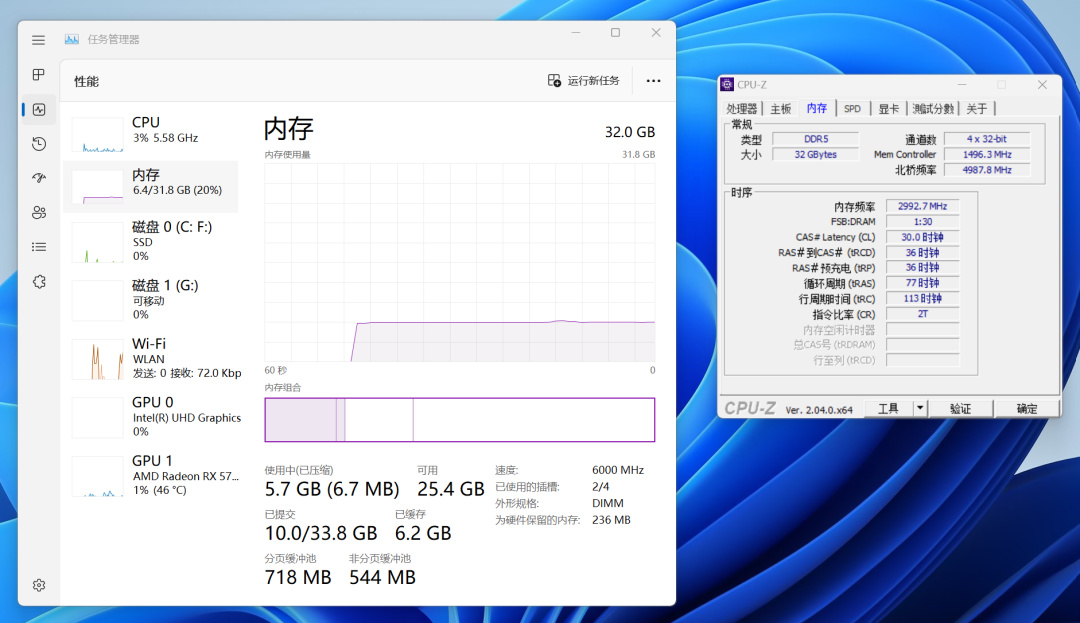The image size is (1080, 623).
Task: Expand the 工具 dropdown arrow in CPU-Z
Action: (x=920, y=409)
